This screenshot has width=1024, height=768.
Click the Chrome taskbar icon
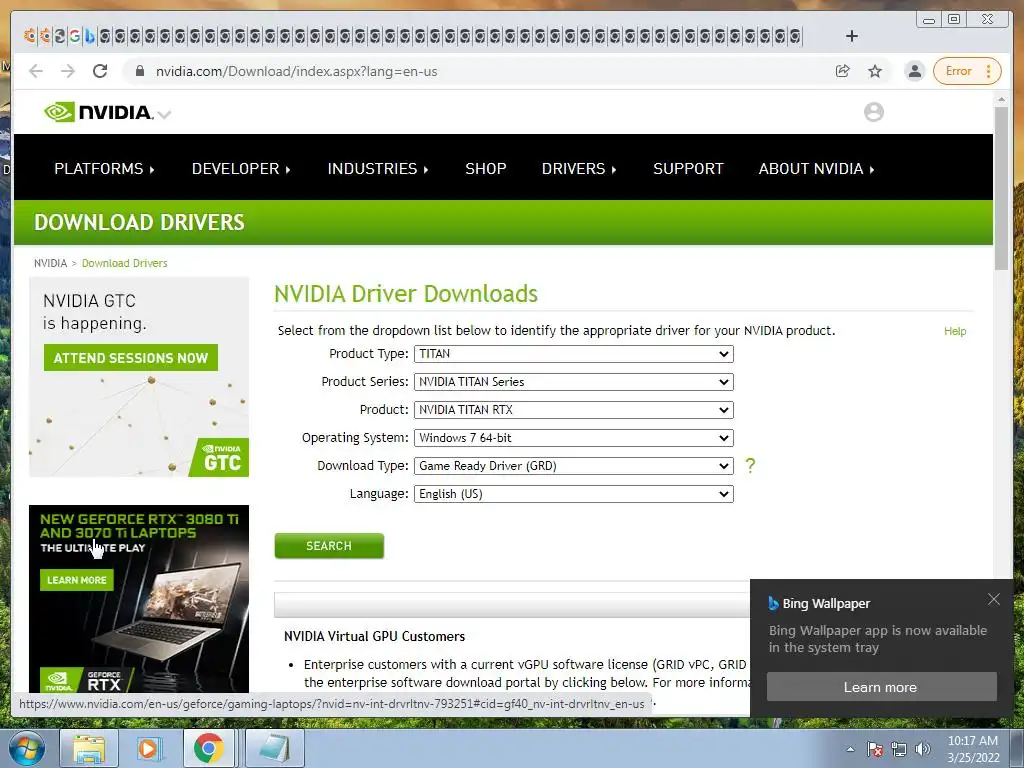pyautogui.click(x=209, y=748)
